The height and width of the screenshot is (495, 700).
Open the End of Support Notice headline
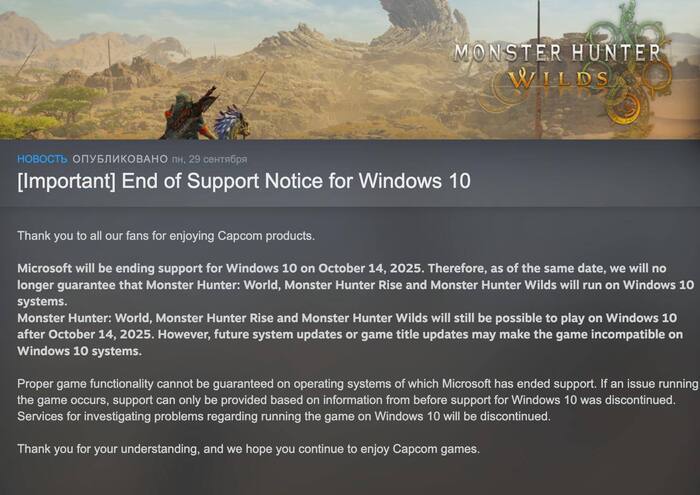[244, 181]
